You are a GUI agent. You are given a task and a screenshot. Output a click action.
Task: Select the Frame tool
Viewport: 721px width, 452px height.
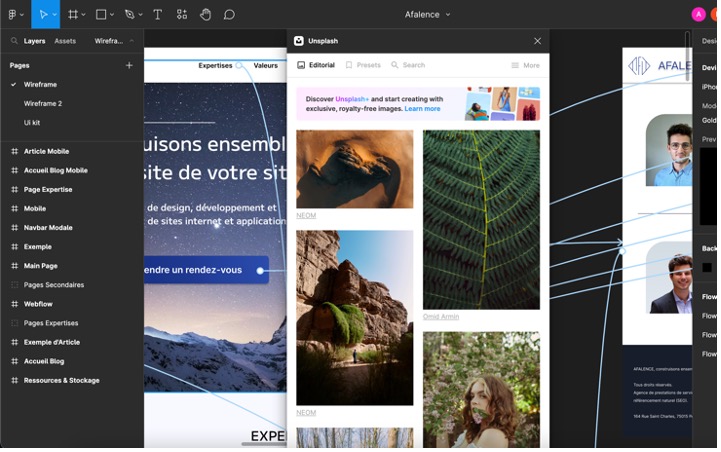coord(73,15)
